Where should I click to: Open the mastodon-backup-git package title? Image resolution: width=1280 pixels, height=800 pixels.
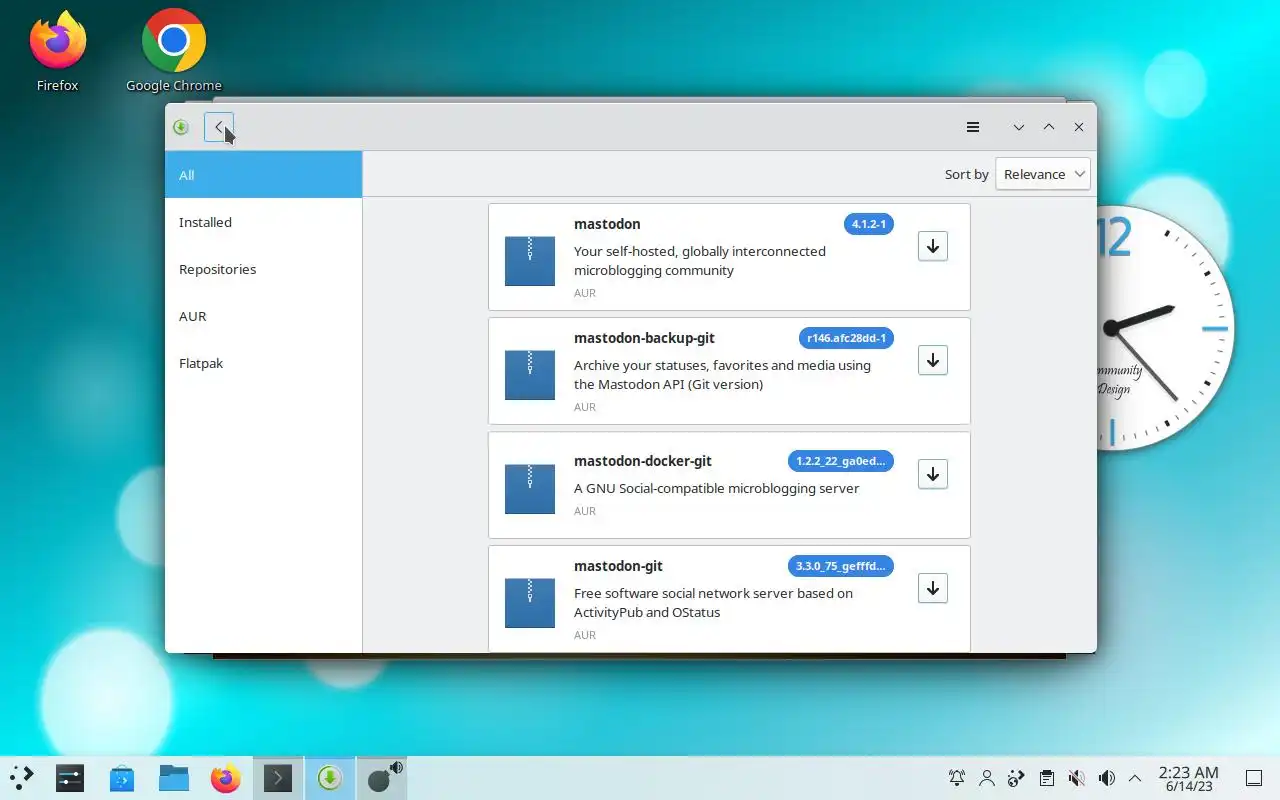644,338
